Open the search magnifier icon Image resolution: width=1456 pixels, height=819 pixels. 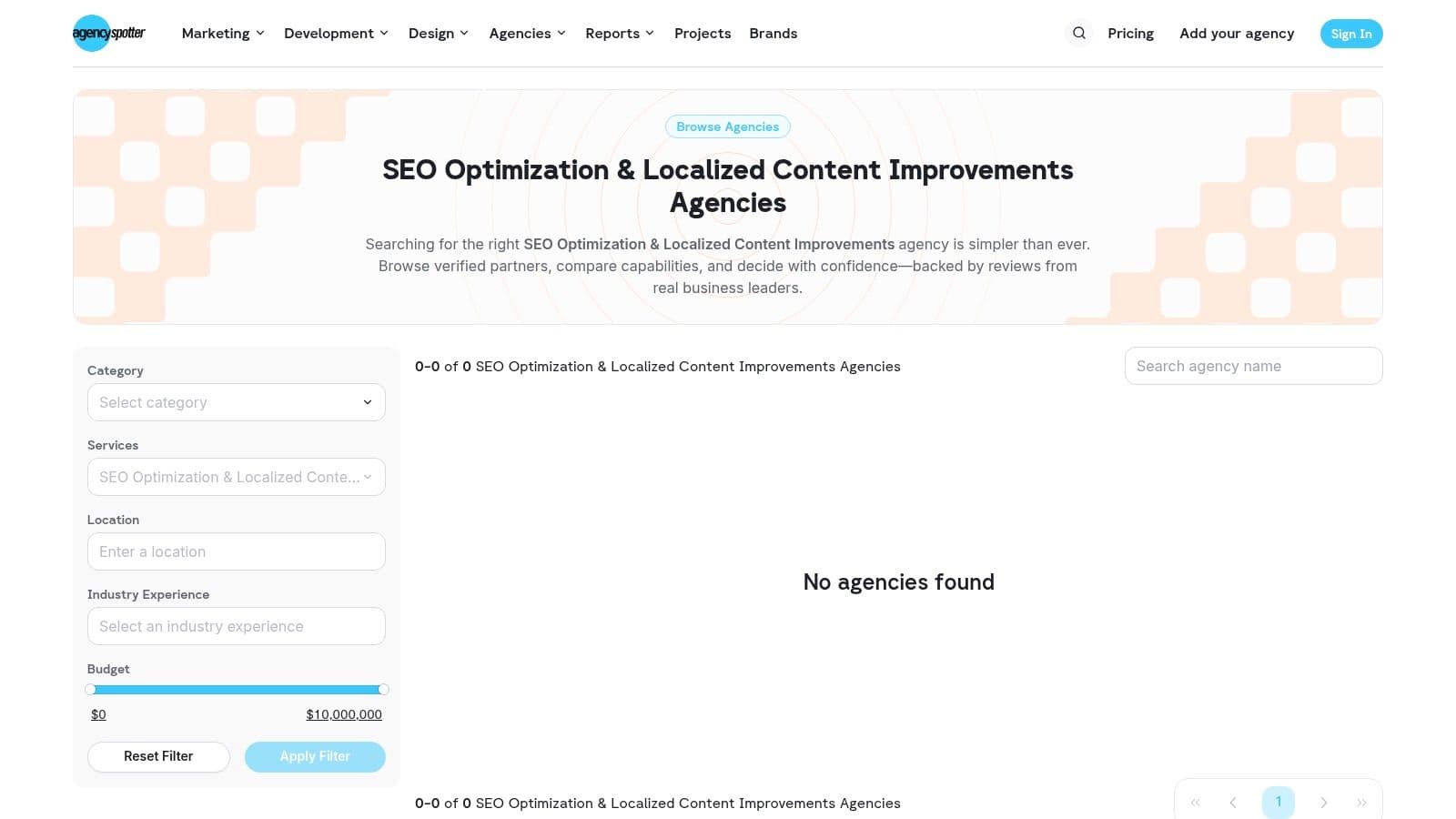1078,34
